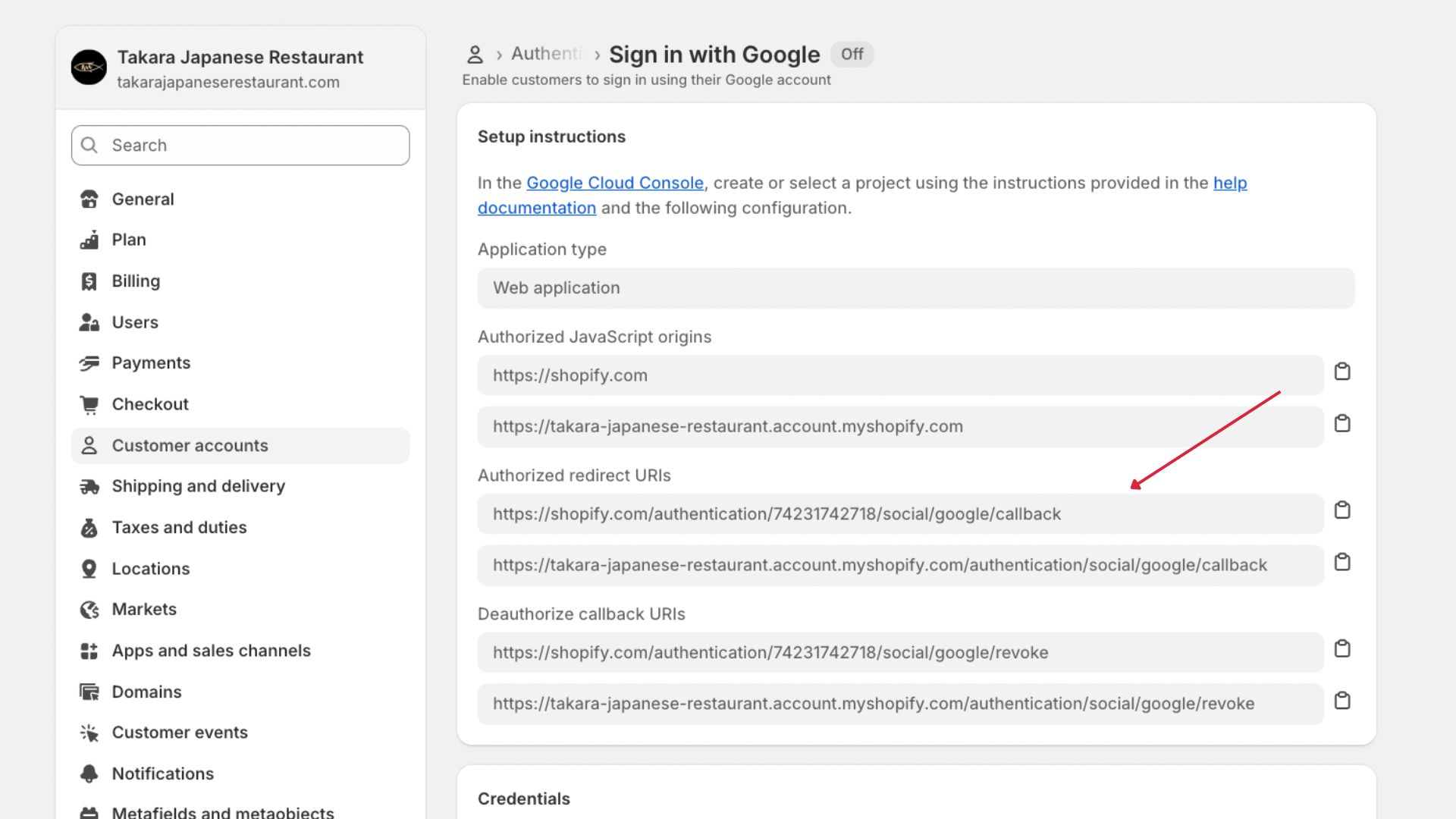This screenshot has height=819, width=1456.
Task: Click the Locations pin icon
Action: [89, 569]
